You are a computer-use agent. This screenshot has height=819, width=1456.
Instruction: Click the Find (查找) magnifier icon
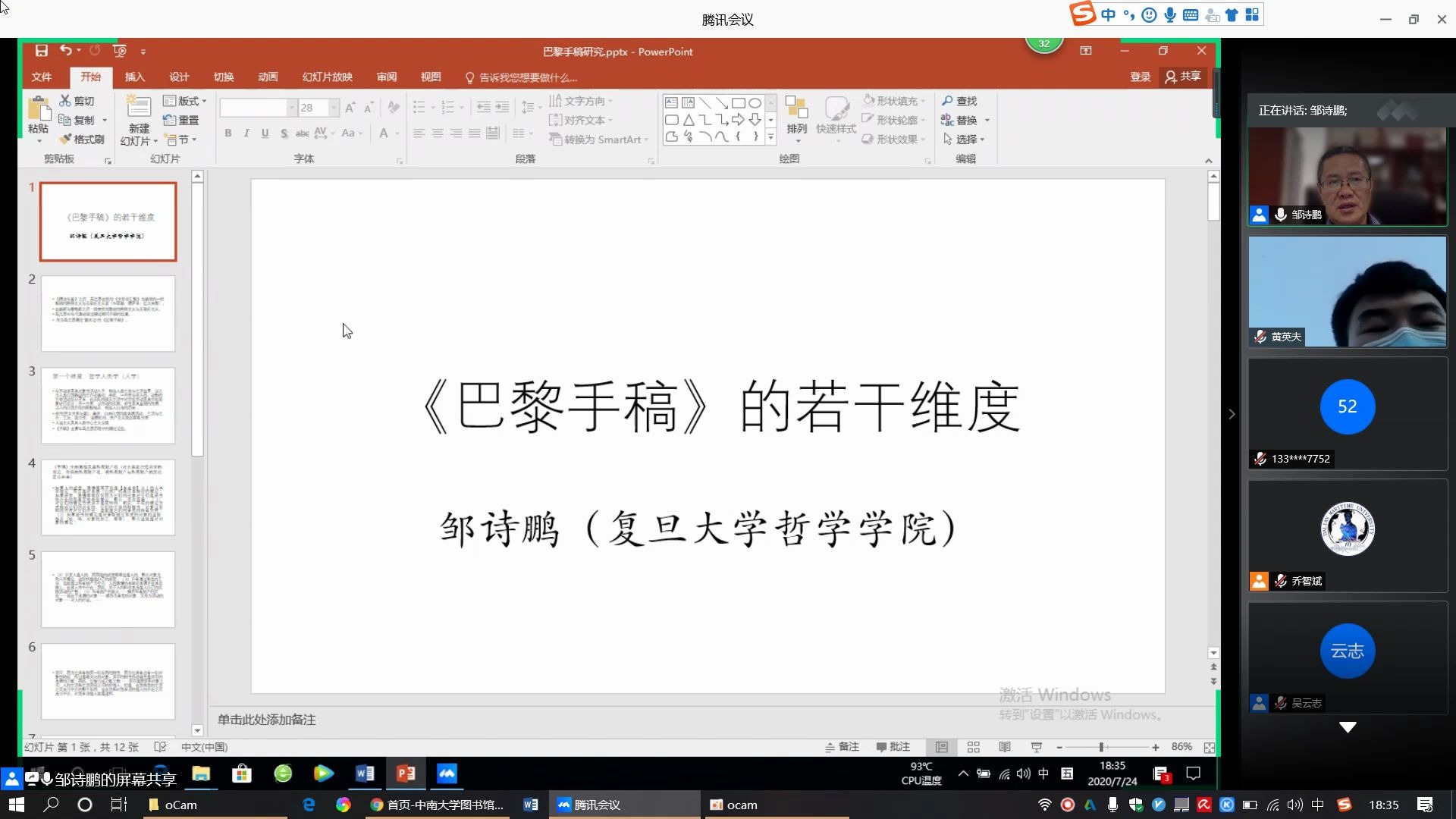tap(947, 100)
